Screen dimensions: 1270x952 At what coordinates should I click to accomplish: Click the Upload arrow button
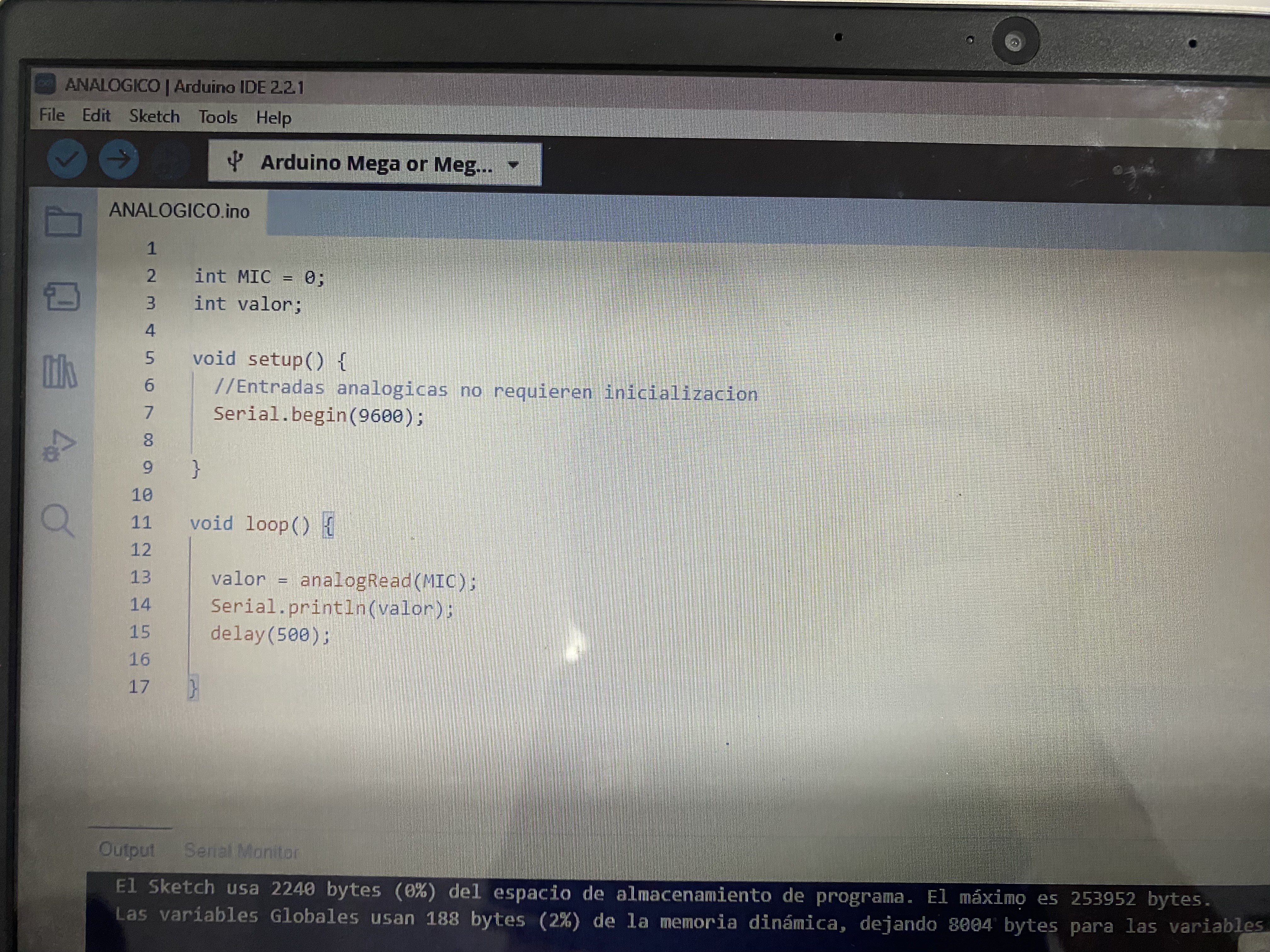(119, 159)
